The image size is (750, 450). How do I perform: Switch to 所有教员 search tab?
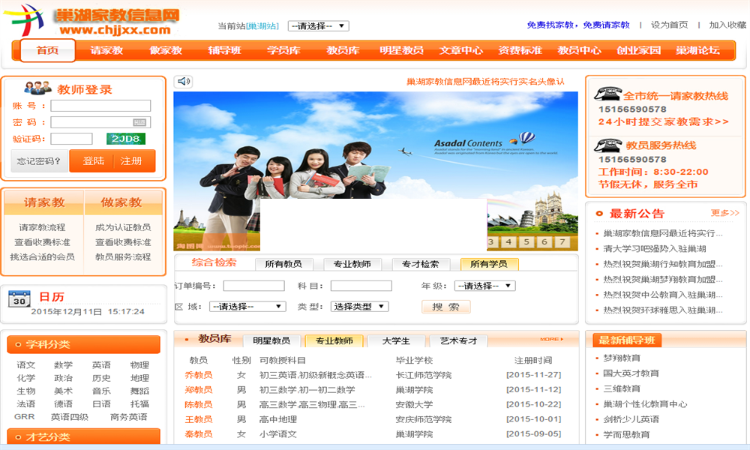pos(284,264)
